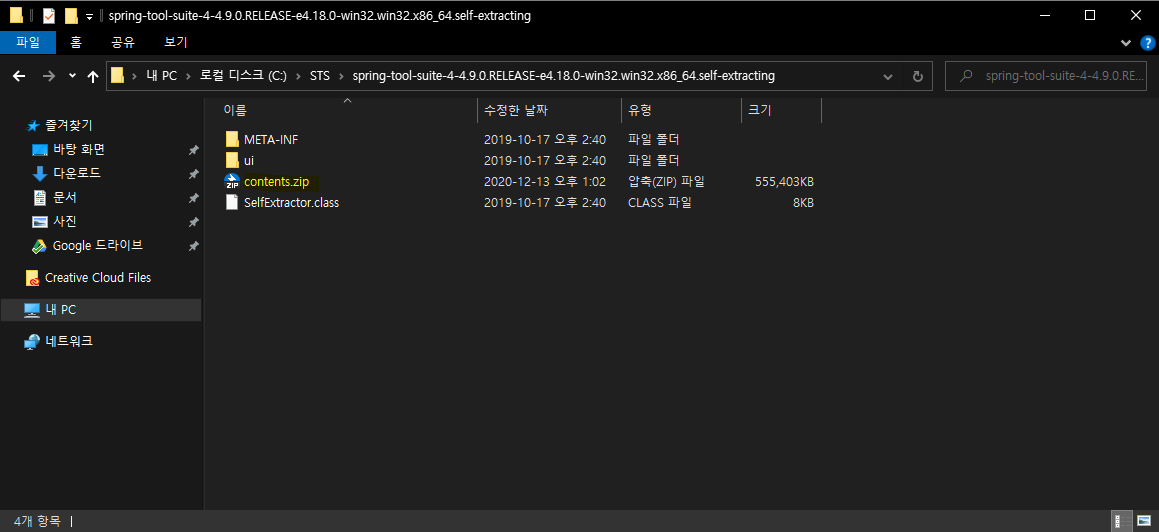Switch to the 홈 ribbon tab
1159x532 pixels.
pyautogui.click(x=75, y=43)
